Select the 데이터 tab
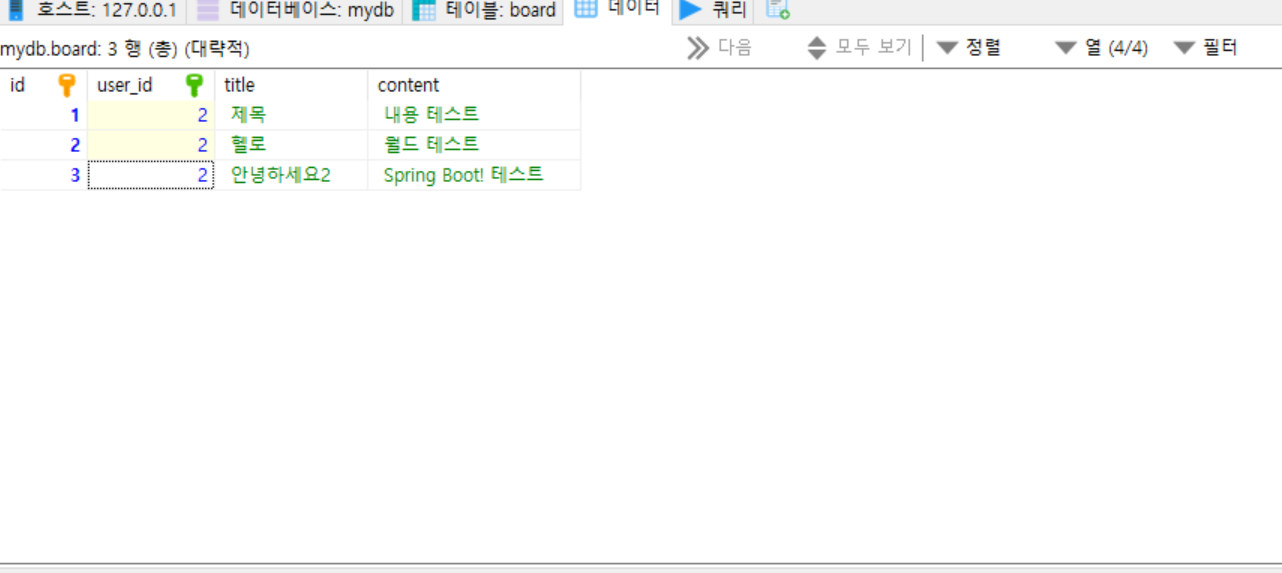This screenshot has width=1282, height=573. pyautogui.click(x=618, y=10)
